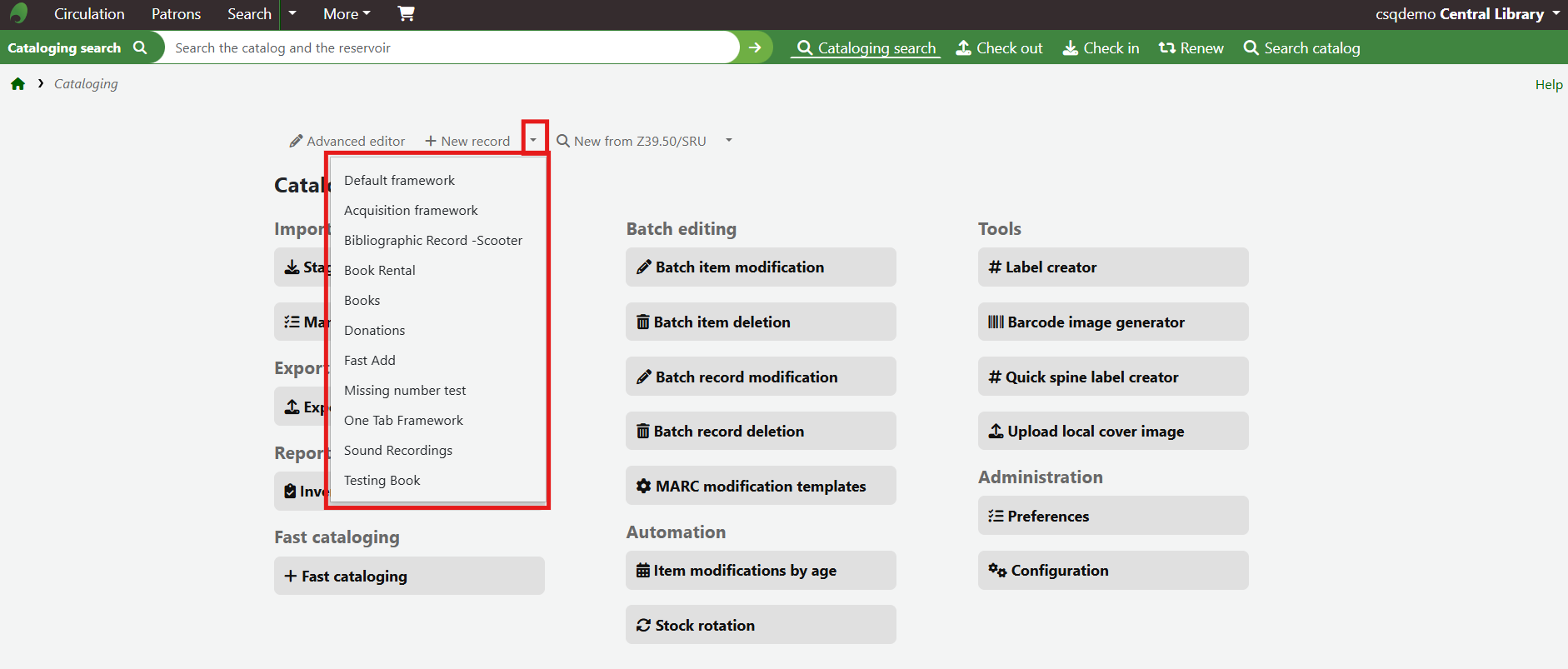Open the csqdemo Central Library user menu
This screenshot has width=1568, height=669.
point(1466,14)
